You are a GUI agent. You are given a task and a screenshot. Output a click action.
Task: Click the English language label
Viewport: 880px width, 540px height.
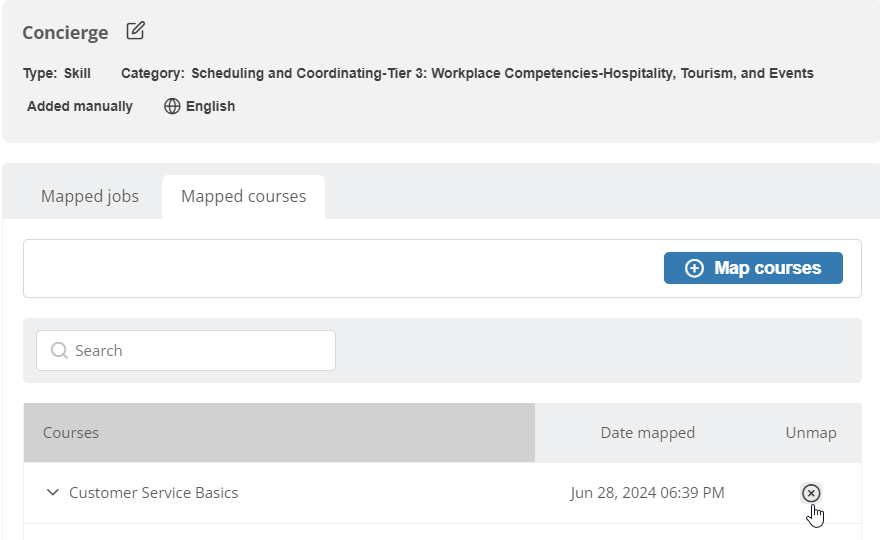point(210,106)
